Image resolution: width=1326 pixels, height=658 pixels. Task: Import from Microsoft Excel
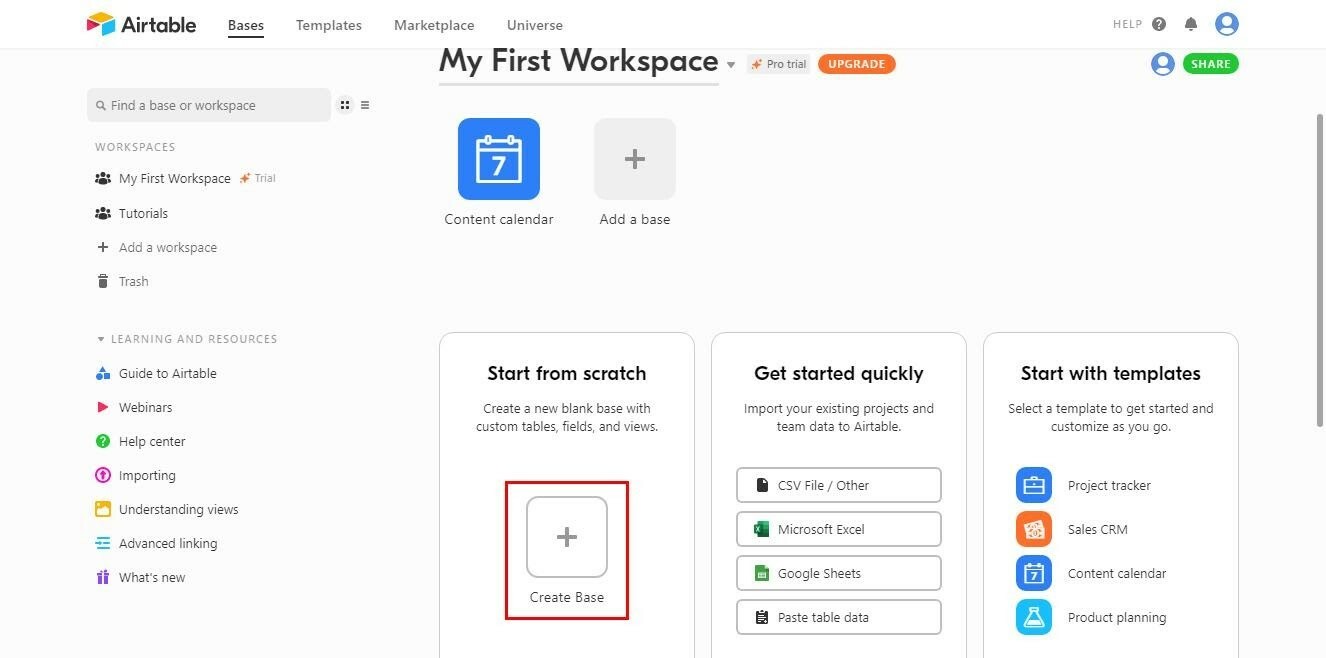pyautogui.click(x=839, y=529)
